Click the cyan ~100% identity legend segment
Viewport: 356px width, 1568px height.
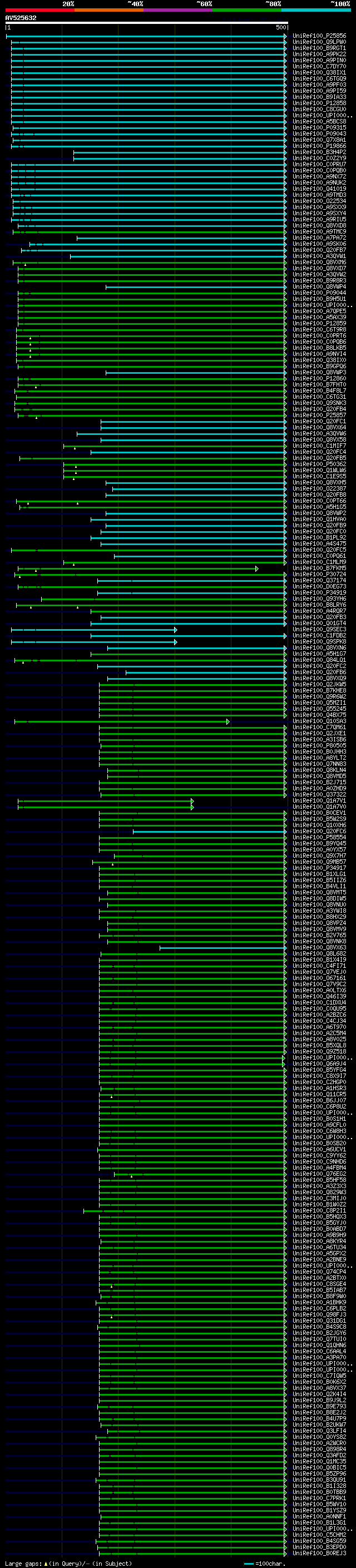coord(316,10)
